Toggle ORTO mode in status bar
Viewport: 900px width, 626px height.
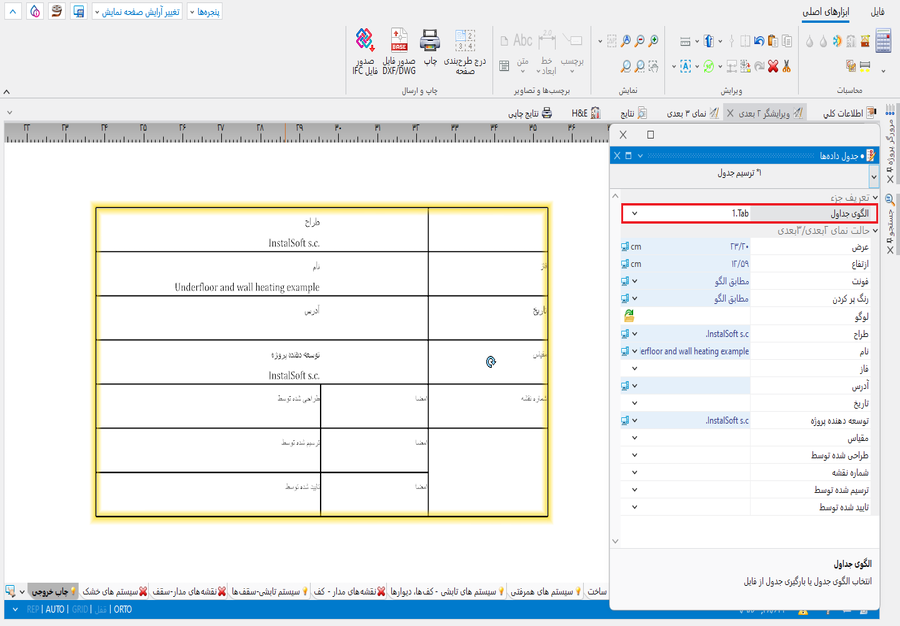122,609
